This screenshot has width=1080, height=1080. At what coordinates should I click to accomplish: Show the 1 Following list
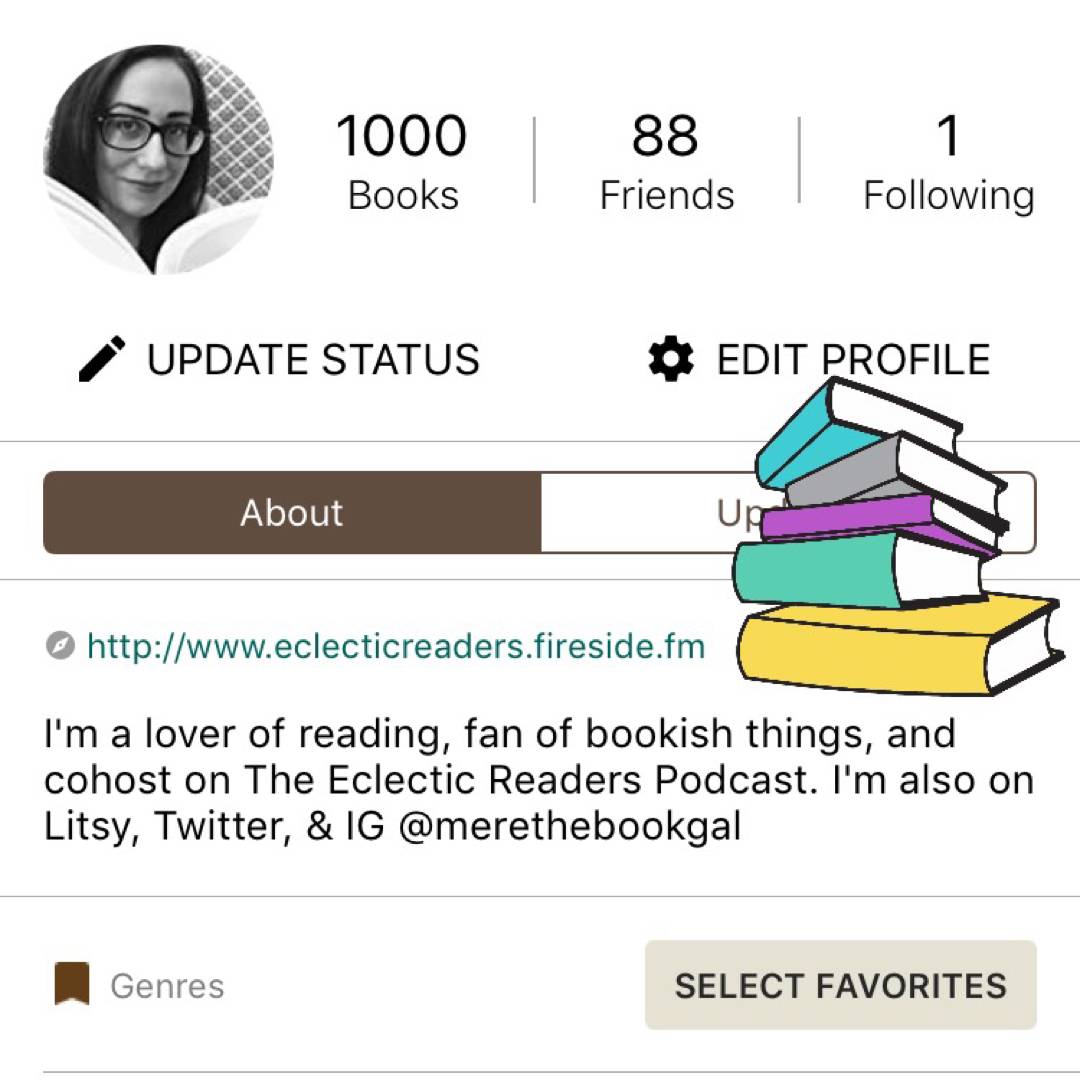[x=948, y=160]
